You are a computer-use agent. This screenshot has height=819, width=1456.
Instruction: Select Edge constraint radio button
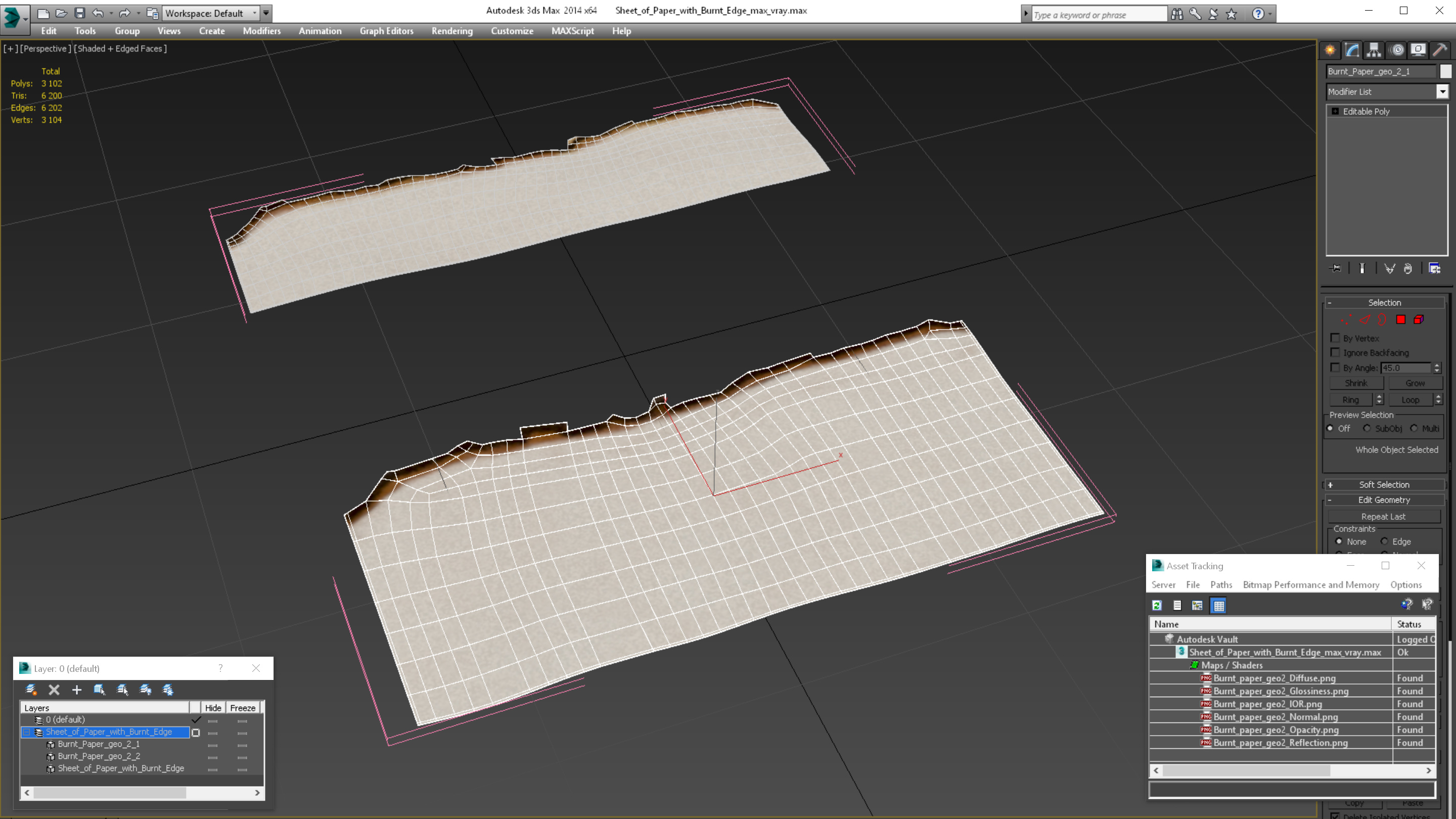1384,541
